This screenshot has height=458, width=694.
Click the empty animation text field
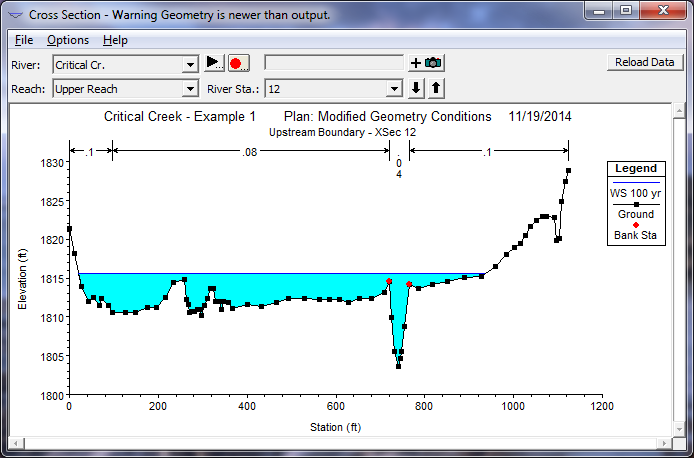pos(334,63)
